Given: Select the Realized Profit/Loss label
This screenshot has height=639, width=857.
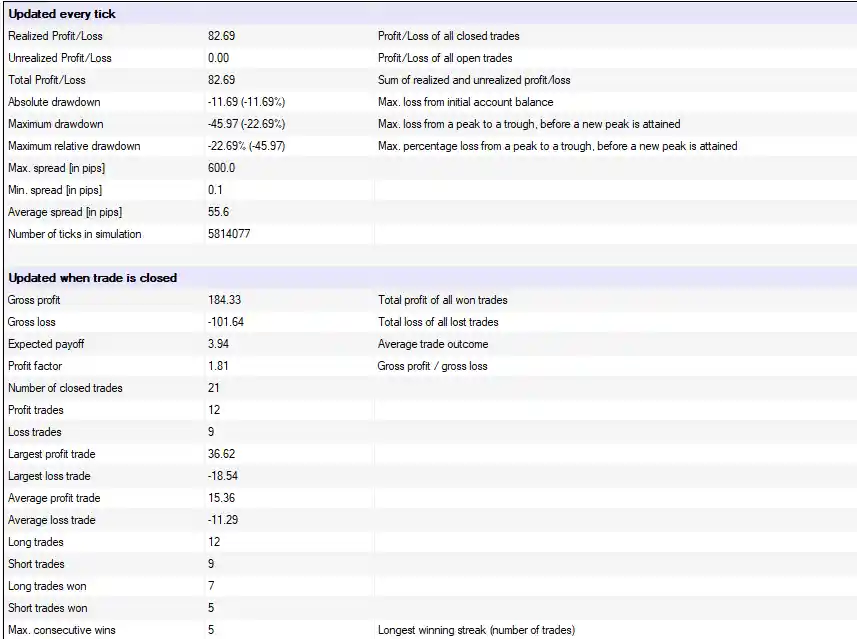Looking at the screenshot, I should 55,36.
